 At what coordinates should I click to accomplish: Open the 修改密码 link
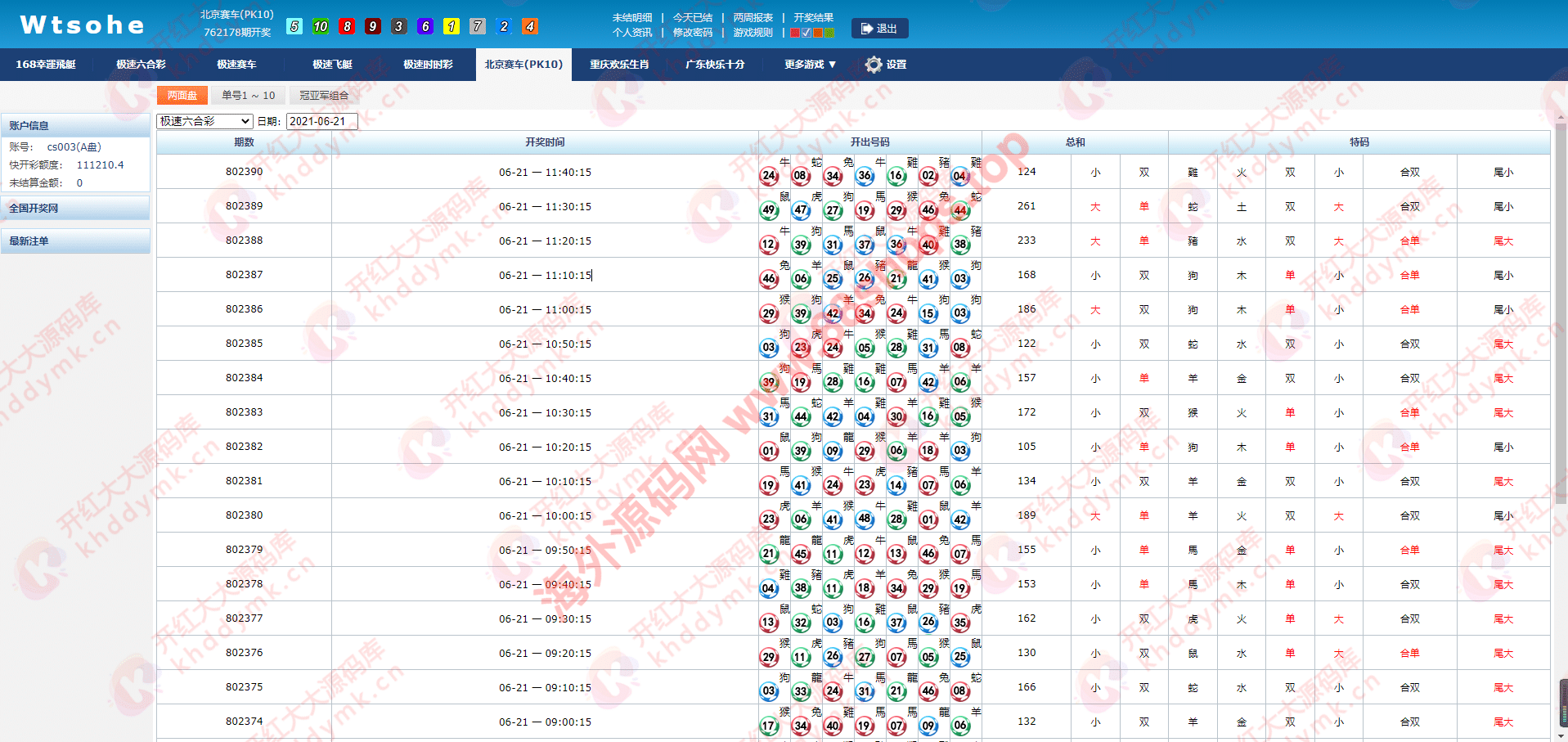click(x=692, y=33)
